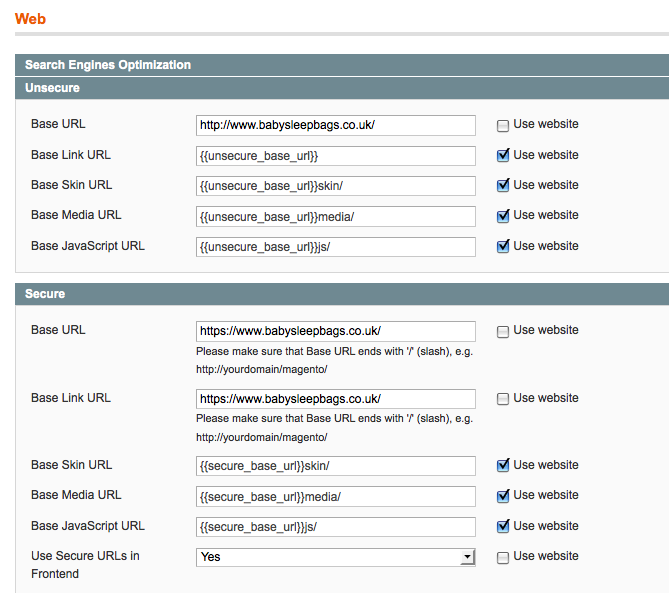Click the Secure Base Link URL field
This screenshot has height=593, width=669.
[x=336, y=399]
